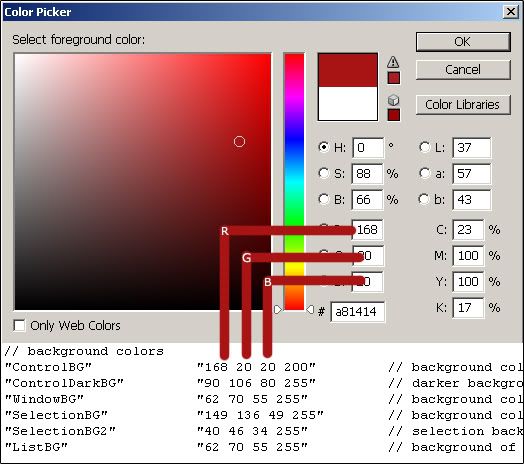
Task: Click the "WindowBG" text line
Action: (x=44, y=399)
